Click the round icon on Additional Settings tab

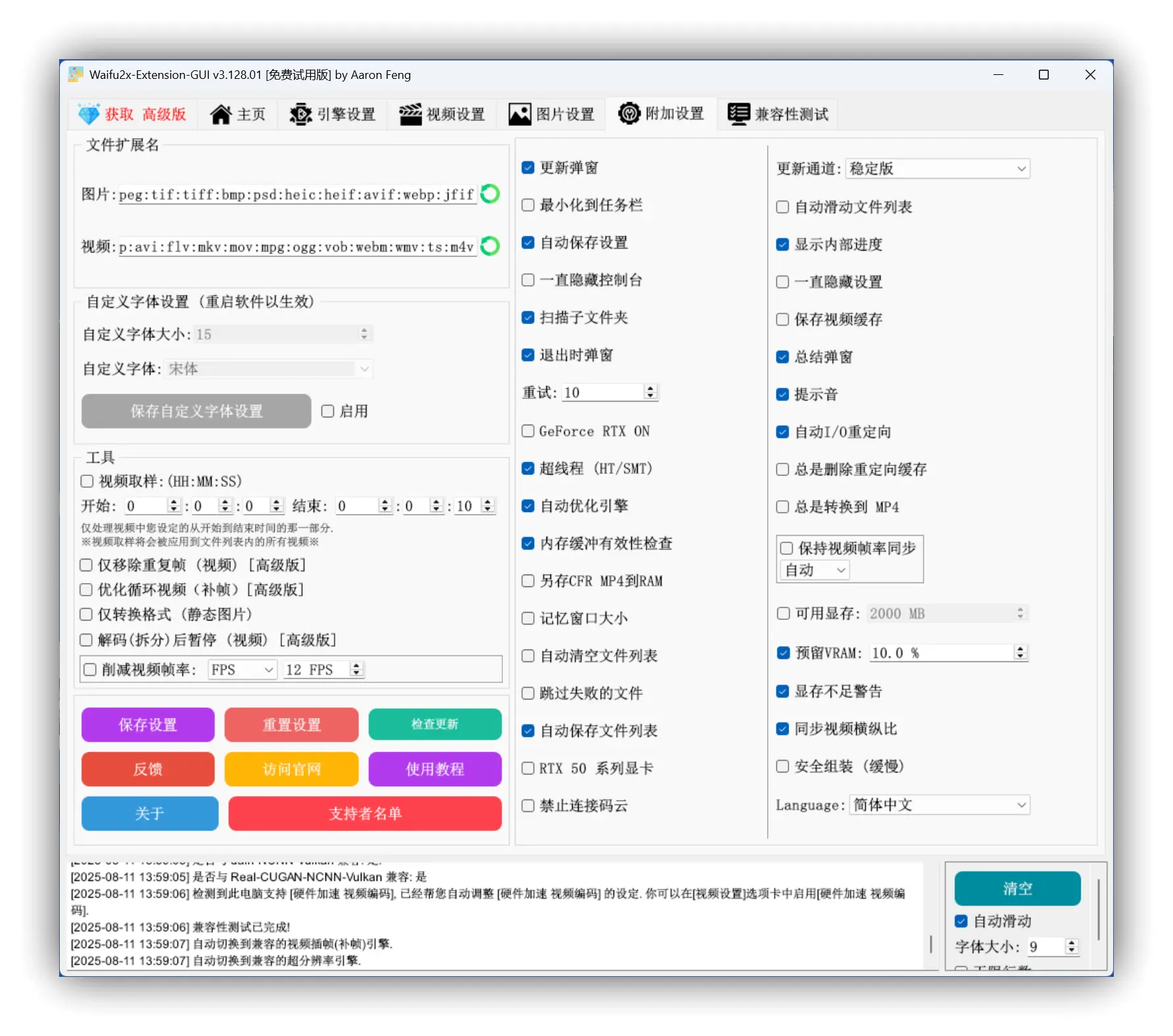[x=629, y=114]
